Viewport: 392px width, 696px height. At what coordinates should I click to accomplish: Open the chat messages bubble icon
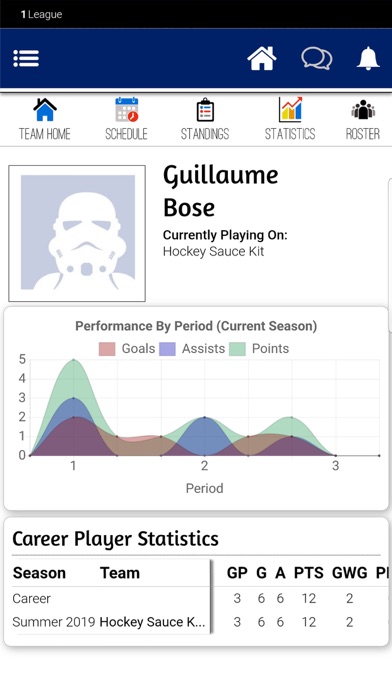[317, 59]
